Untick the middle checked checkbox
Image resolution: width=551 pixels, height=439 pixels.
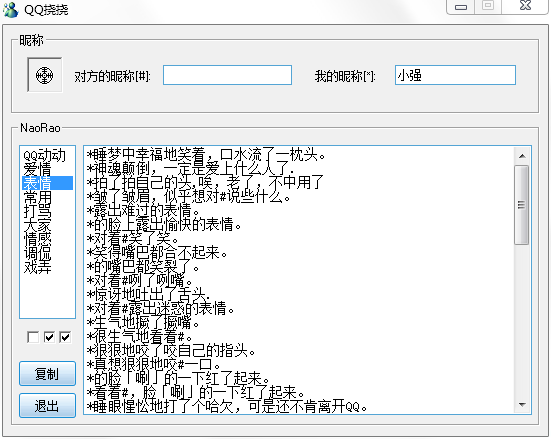tap(49, 337)
